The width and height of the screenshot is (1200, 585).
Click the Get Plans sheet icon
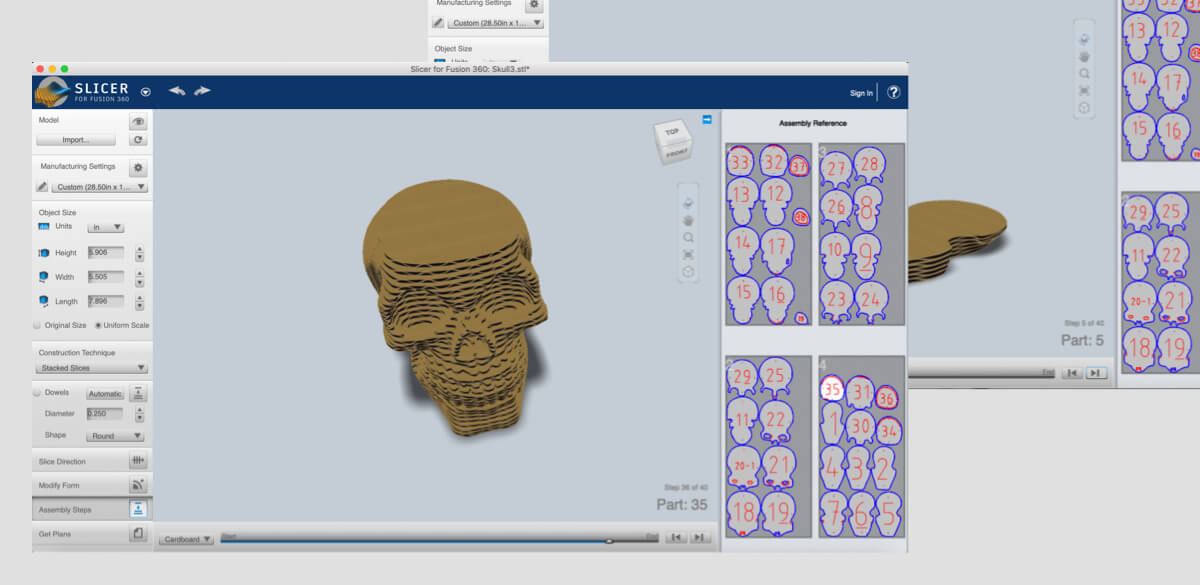pyautogui.click(x=138, y=534)
